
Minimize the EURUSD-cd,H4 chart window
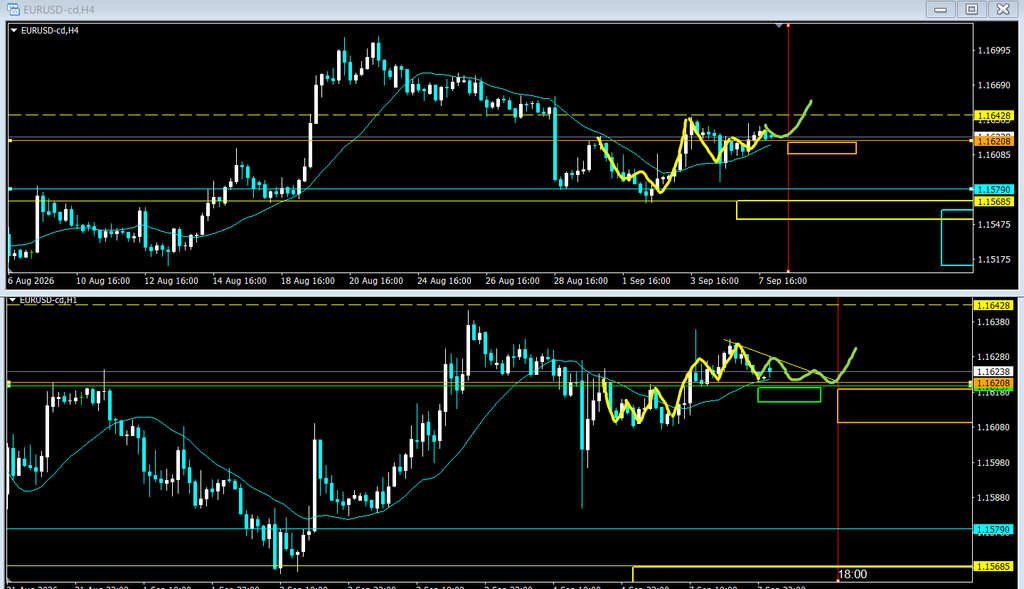pyautogui.click(x=940, y=9)
